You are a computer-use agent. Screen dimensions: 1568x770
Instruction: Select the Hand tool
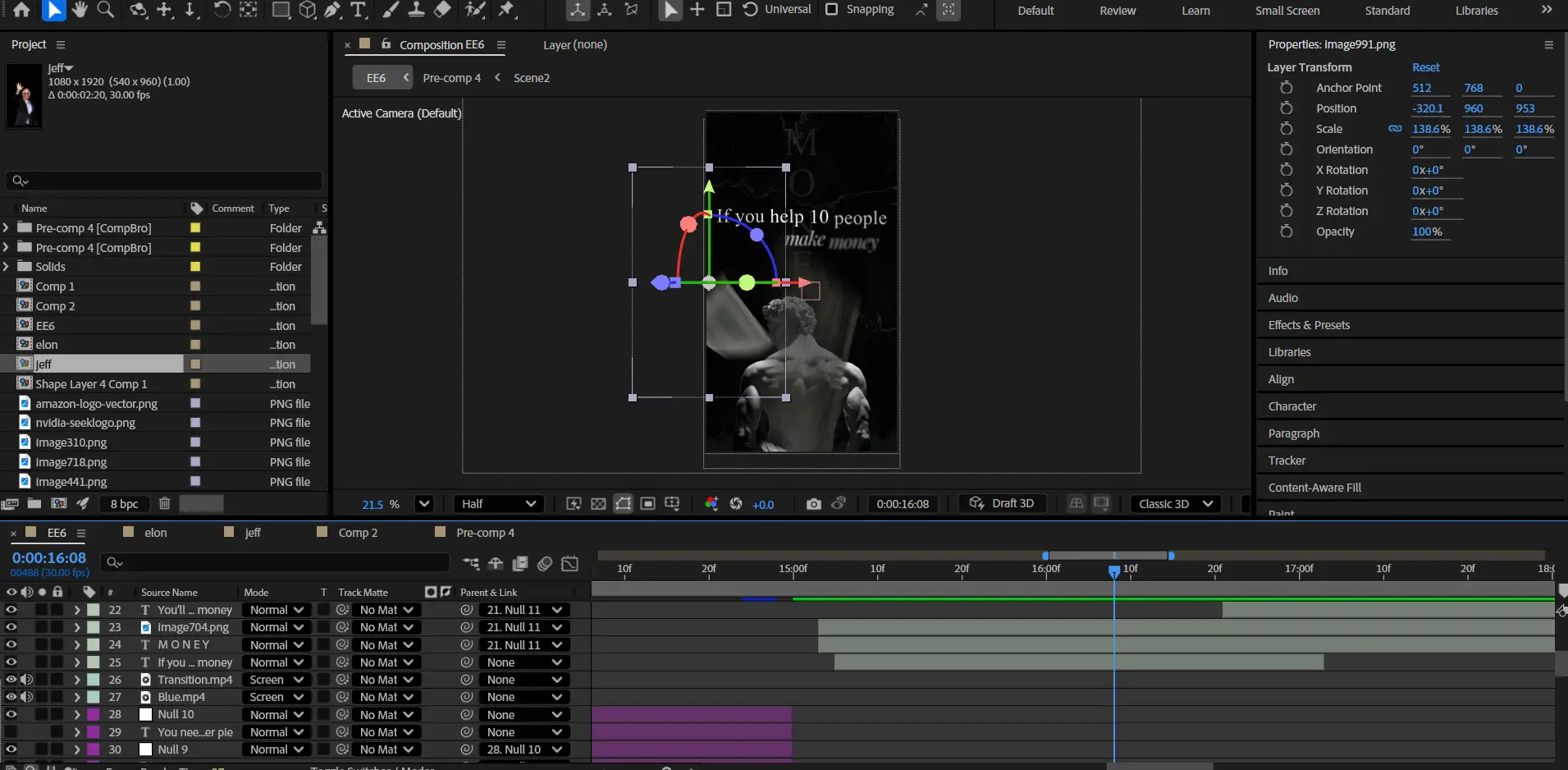pyautogui.click(x=80, y=10)
